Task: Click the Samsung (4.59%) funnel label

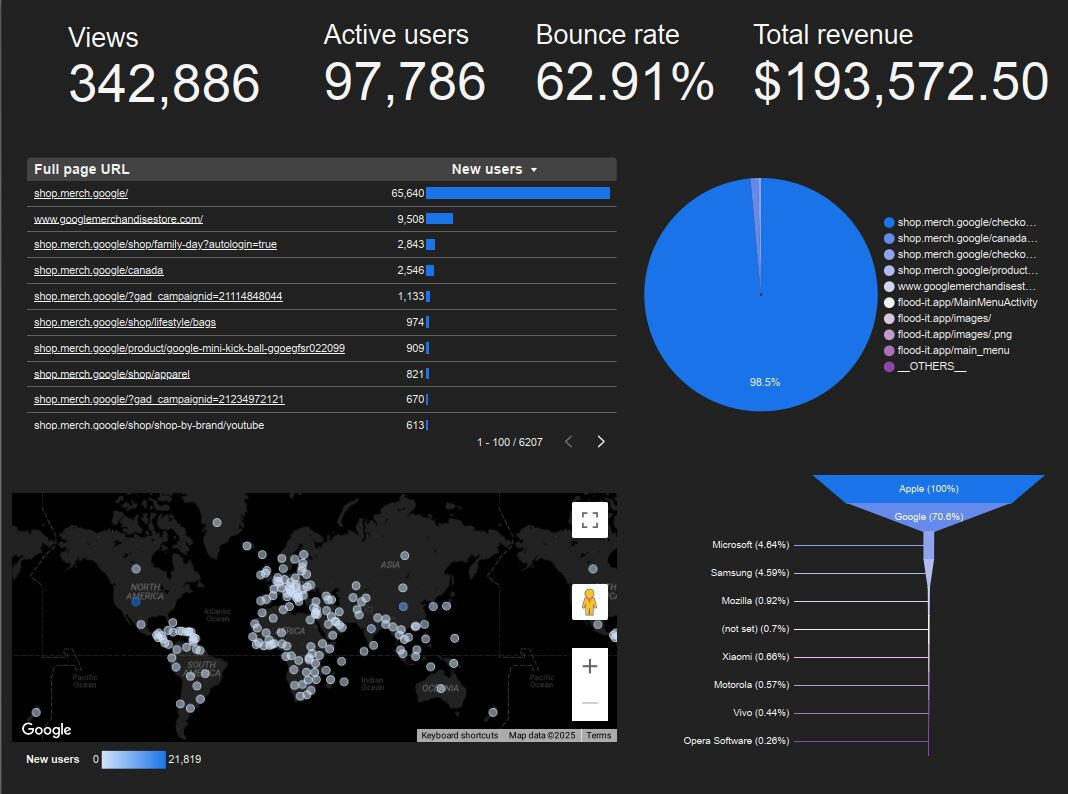Action: [749, 573]
